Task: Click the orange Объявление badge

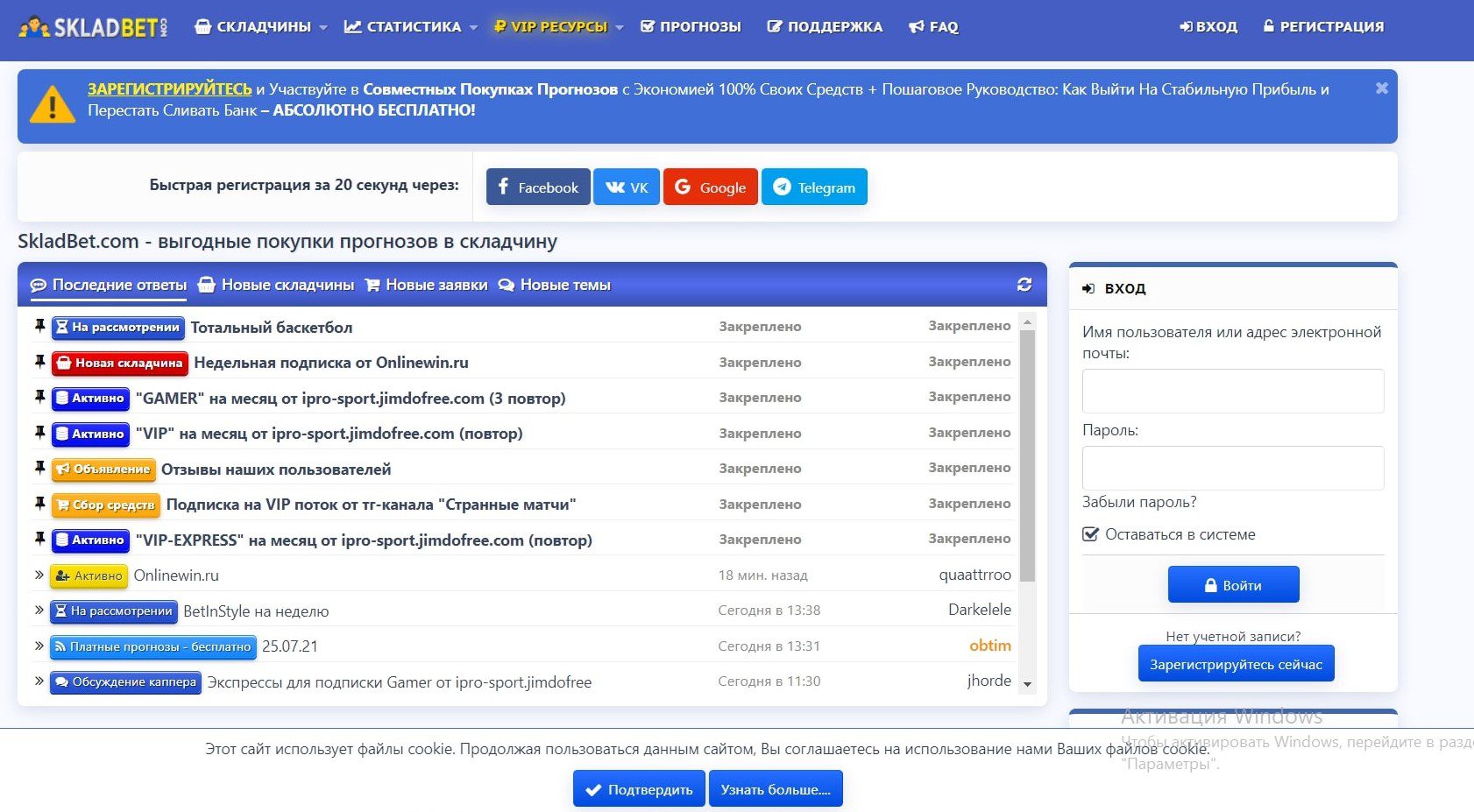Action: 103,470
